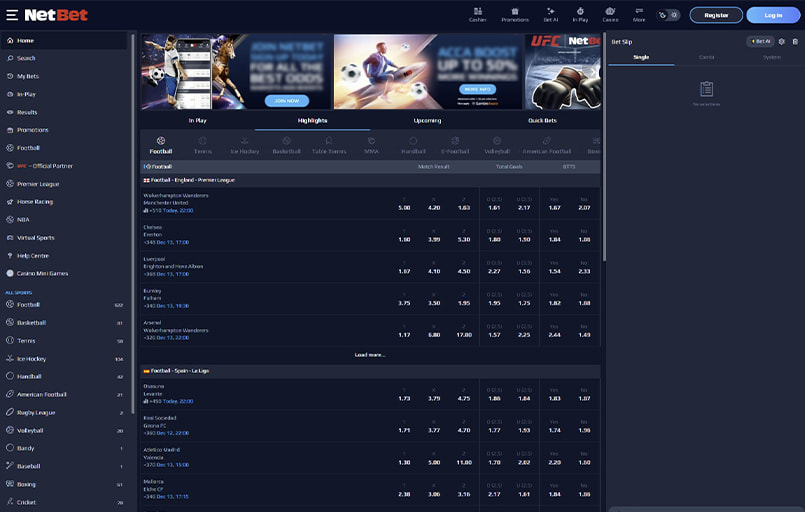Open In-Play in left sidebar
Screen dimensions: 805x512
(64, 94)
